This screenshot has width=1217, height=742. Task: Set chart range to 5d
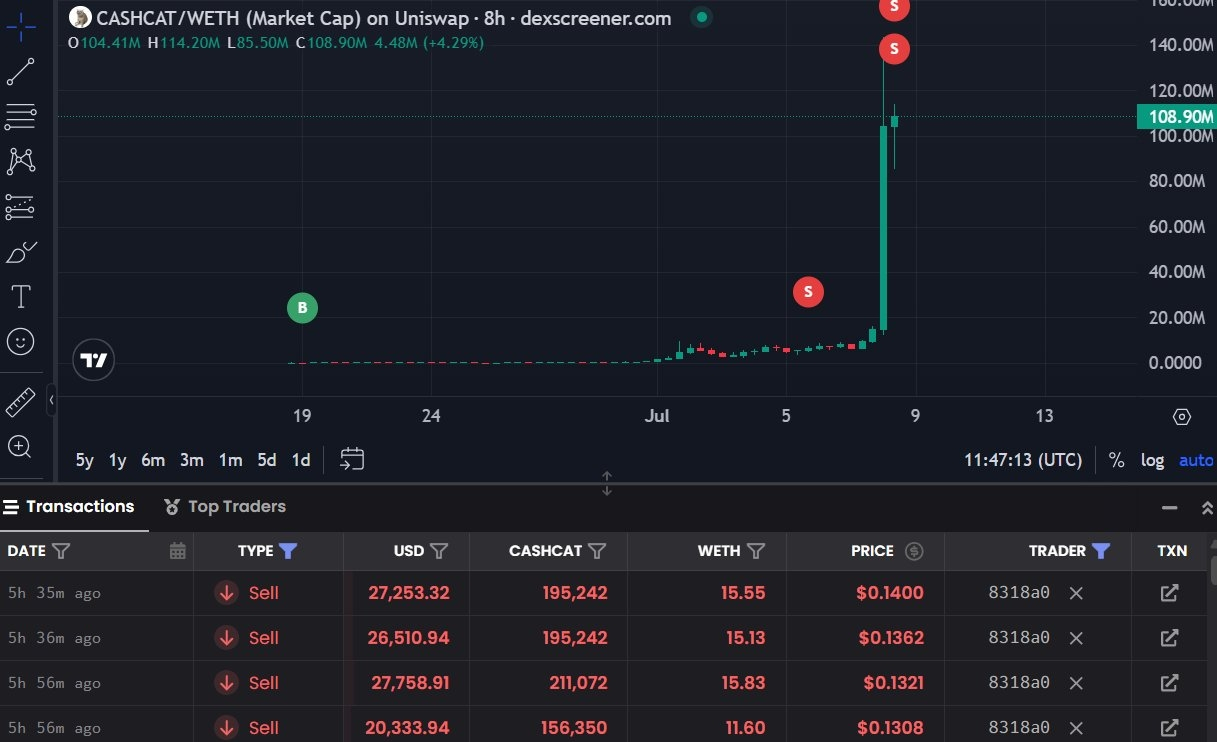tap(267, 461)
